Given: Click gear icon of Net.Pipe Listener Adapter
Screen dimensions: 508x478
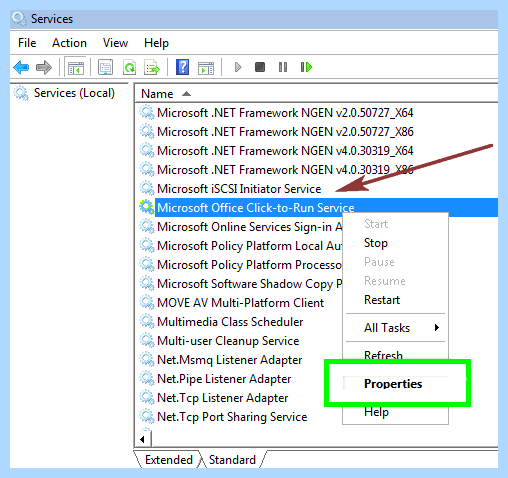Looking at the screenshot, I should tap(147, 379).
